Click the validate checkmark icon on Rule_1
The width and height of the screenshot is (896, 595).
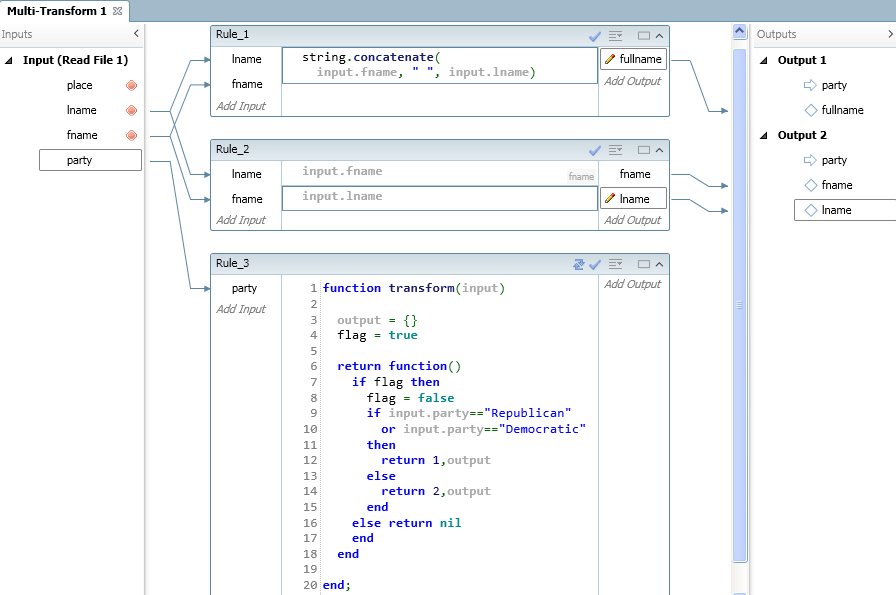[595, 36]
